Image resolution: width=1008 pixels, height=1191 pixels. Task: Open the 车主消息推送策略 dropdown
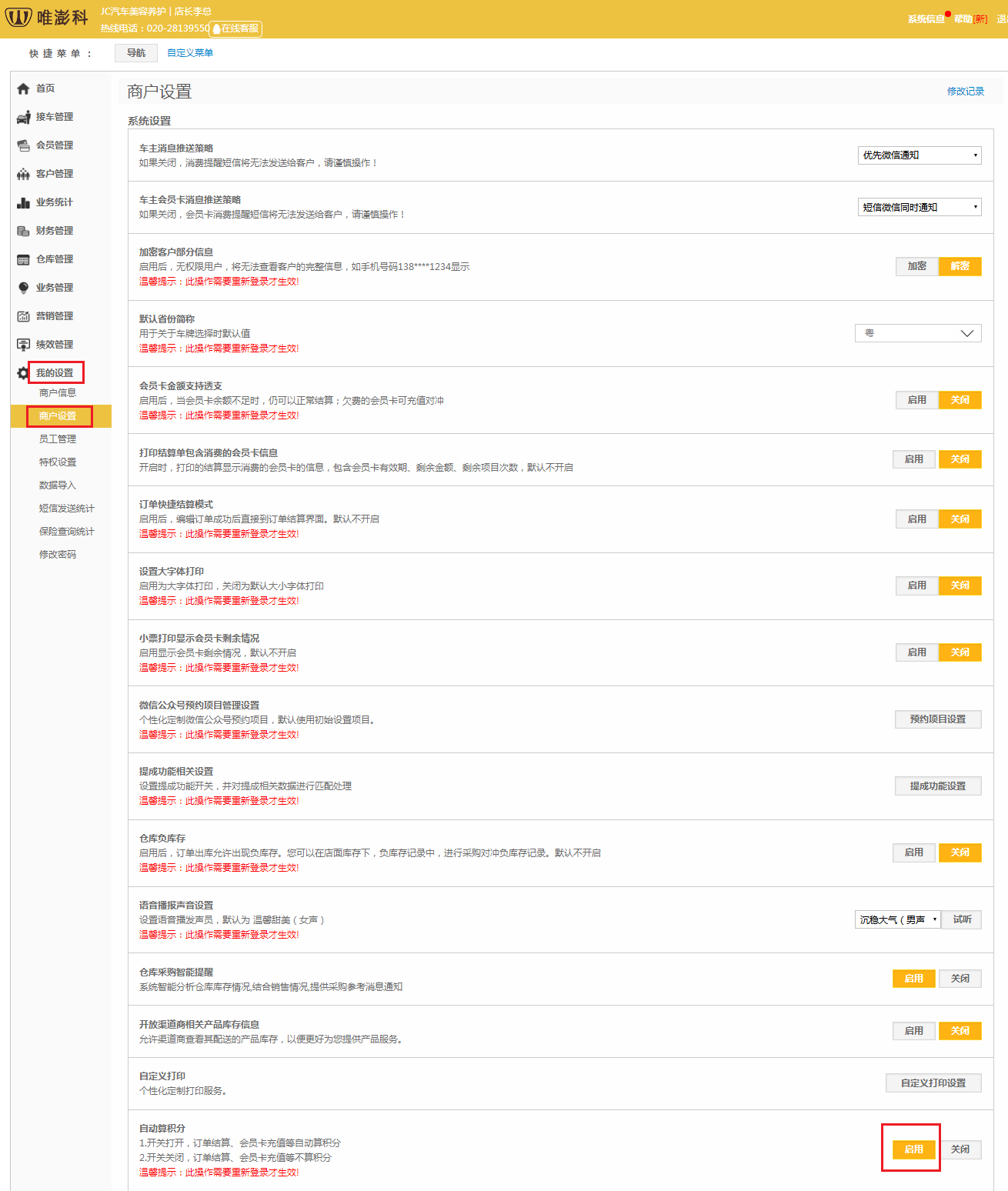(920, 155)
